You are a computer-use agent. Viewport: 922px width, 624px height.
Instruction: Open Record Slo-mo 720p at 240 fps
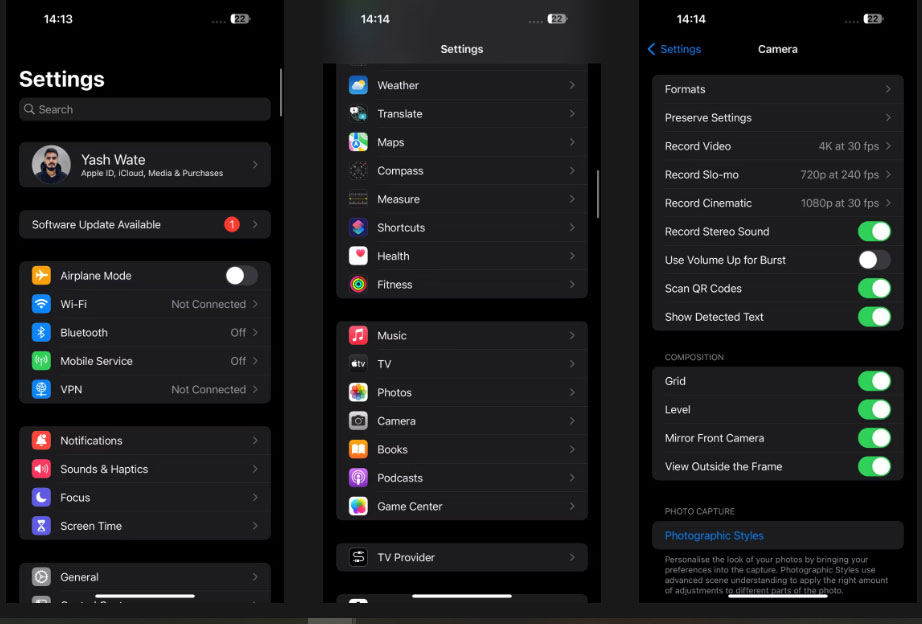point(777,175)
